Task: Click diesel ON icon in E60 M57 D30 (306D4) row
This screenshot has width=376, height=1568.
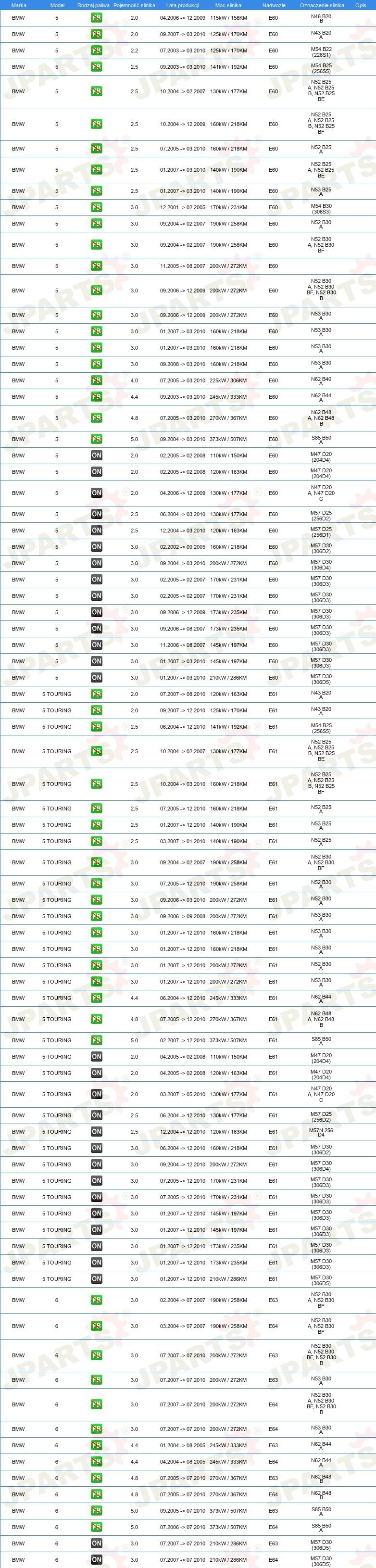Action: point(96,563)
